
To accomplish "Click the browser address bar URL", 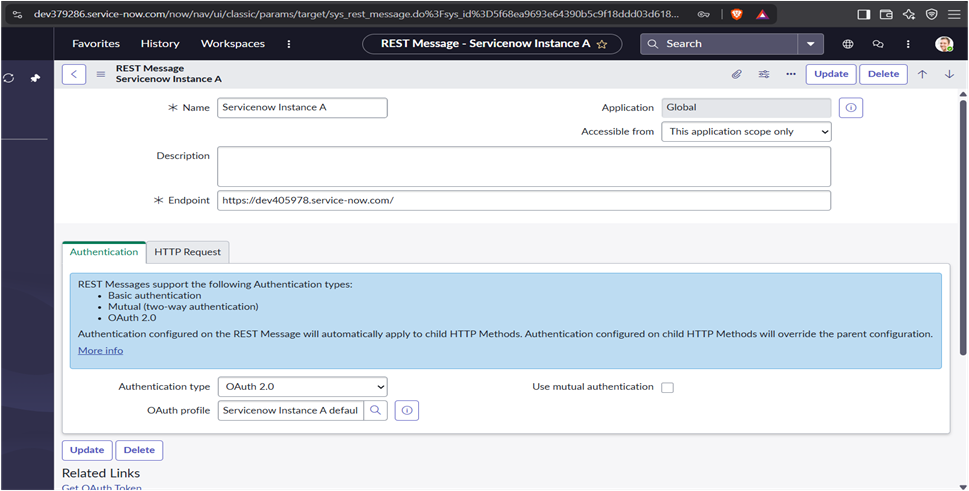I will [356, 14].
